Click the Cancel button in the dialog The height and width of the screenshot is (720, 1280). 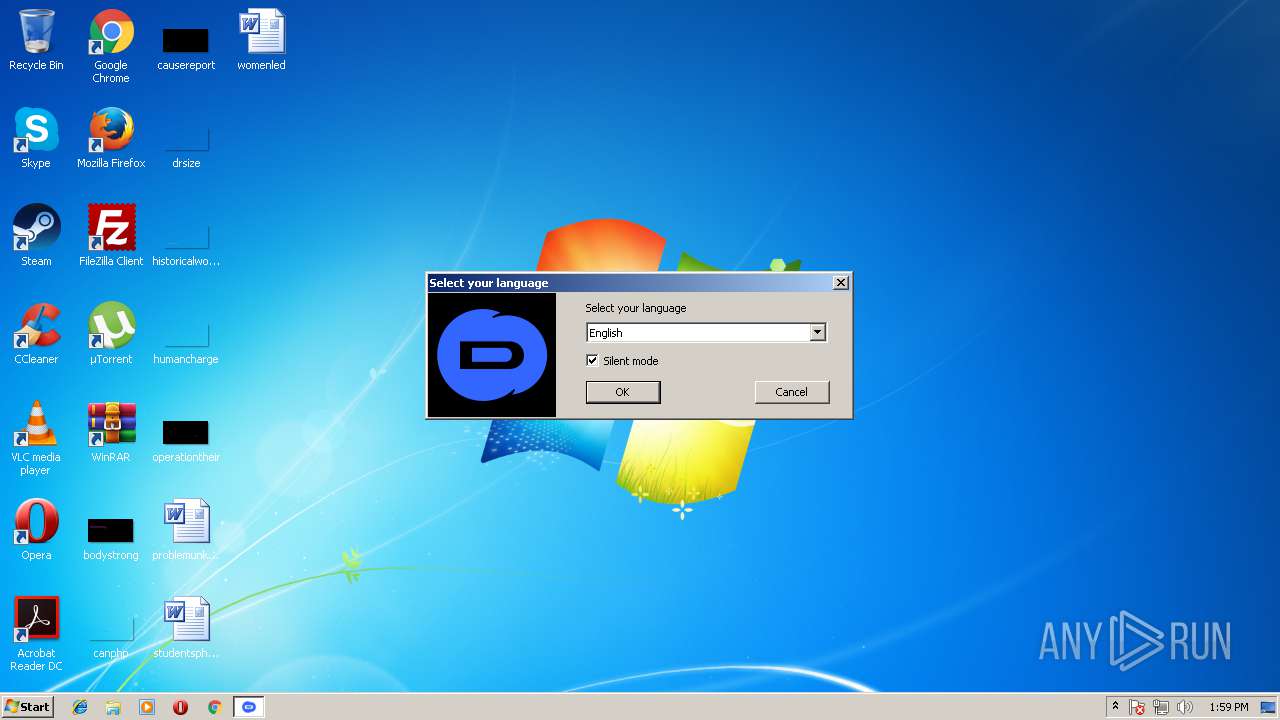click(x=791, y=392)
